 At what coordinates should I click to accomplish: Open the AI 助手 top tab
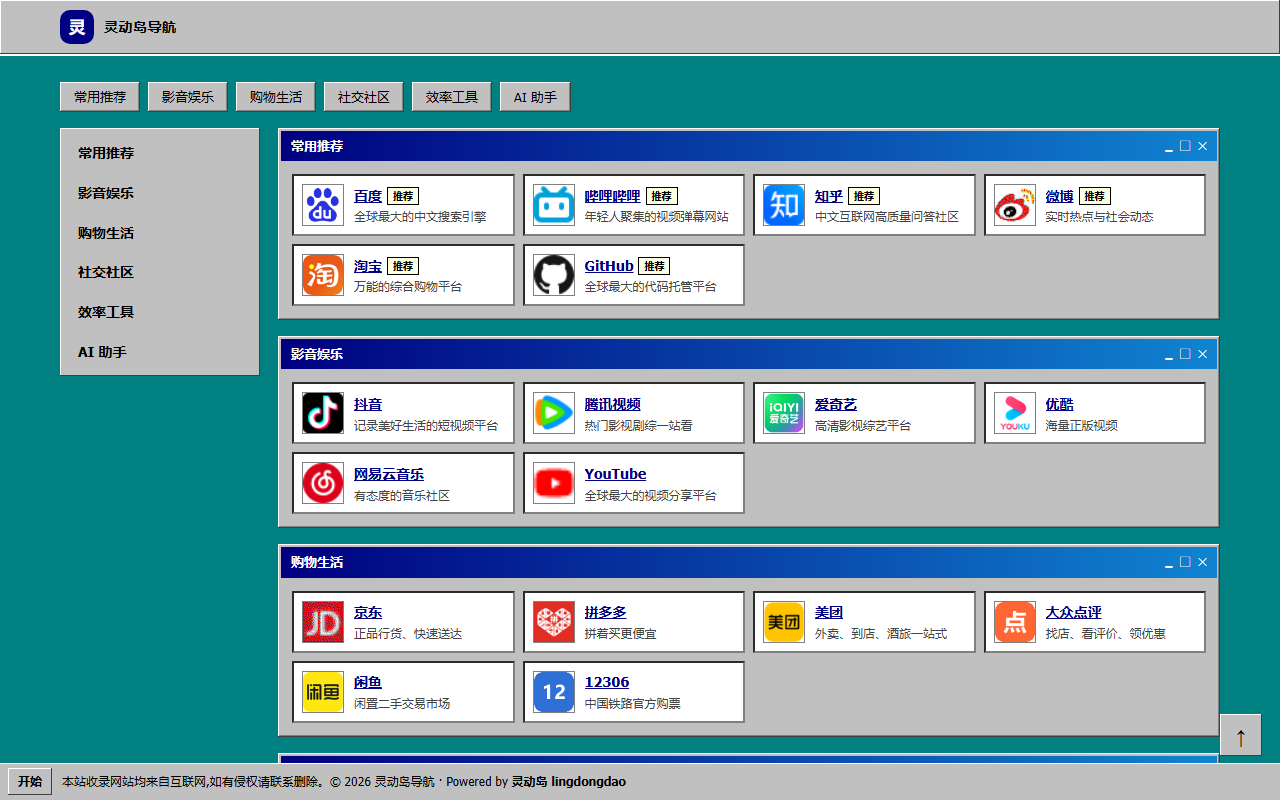coord(535,97)
